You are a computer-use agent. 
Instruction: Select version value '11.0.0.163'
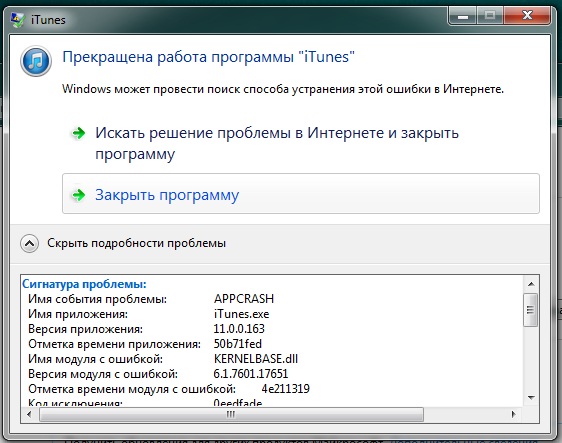[239, 329]
